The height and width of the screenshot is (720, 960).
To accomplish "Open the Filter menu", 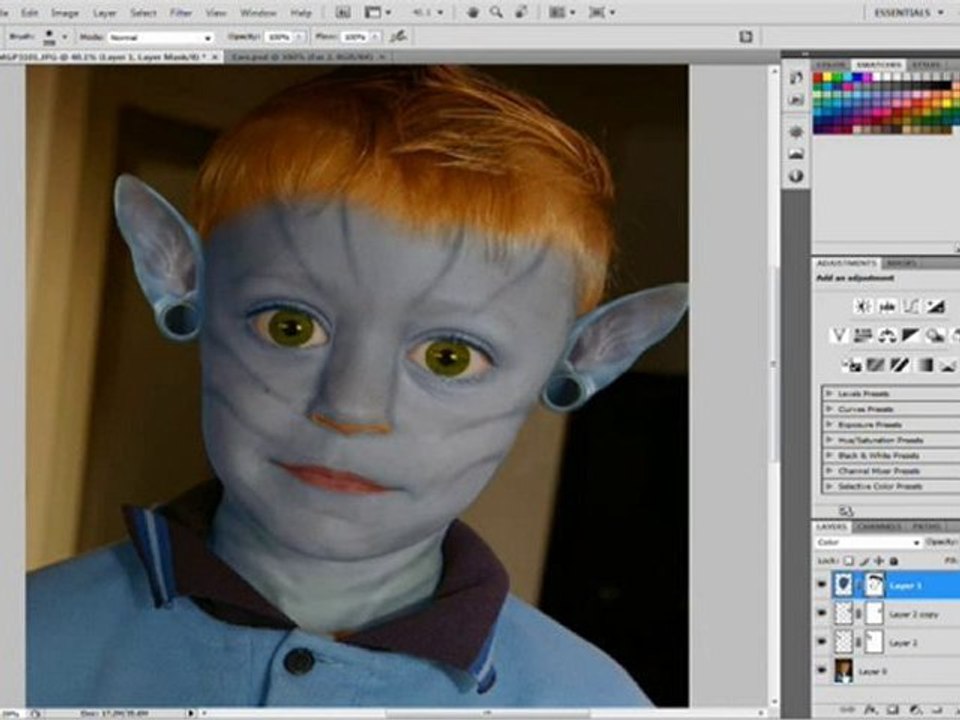I will click(181, 13).
